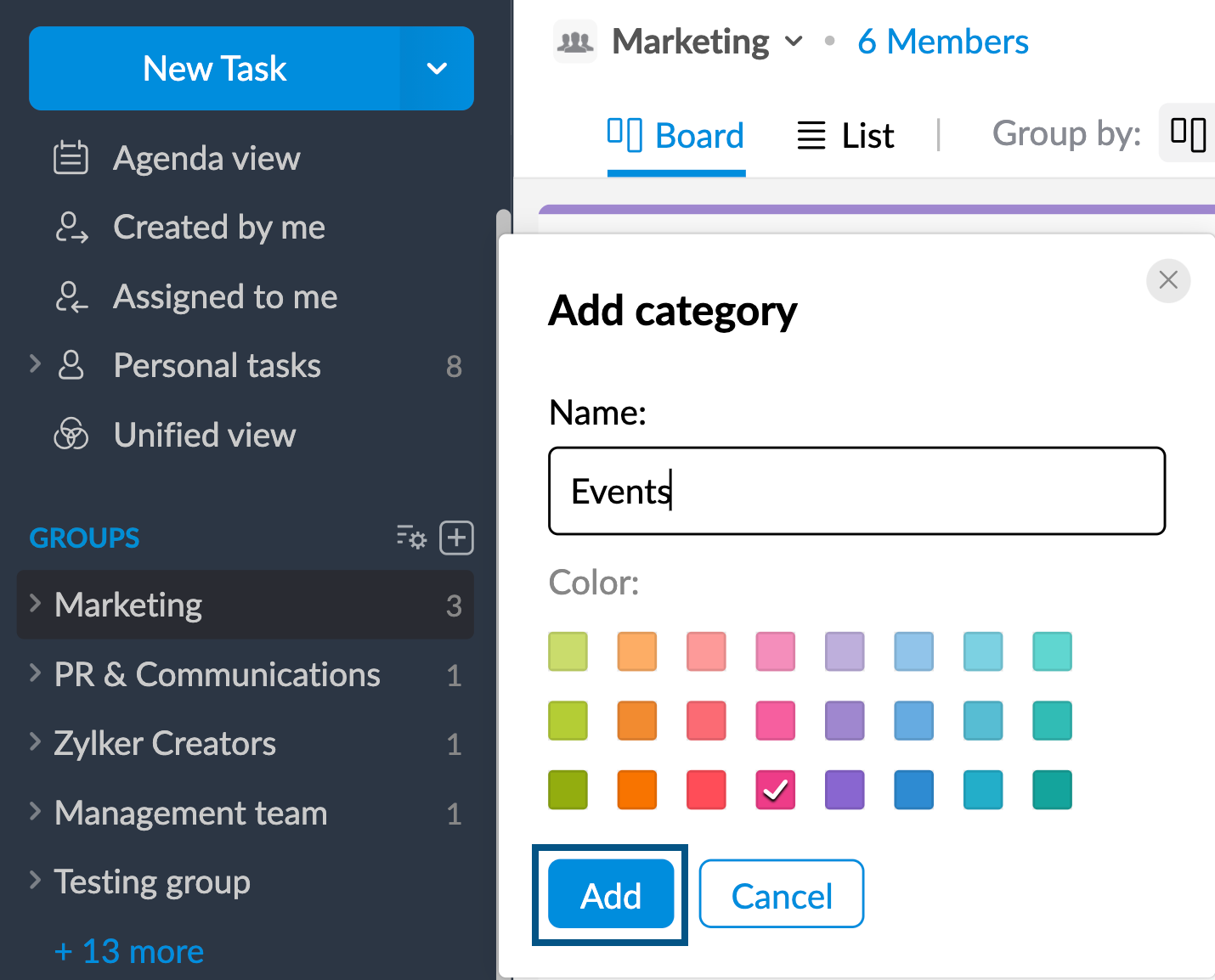
Task: Click the 6 Members link
Action: 942,42
